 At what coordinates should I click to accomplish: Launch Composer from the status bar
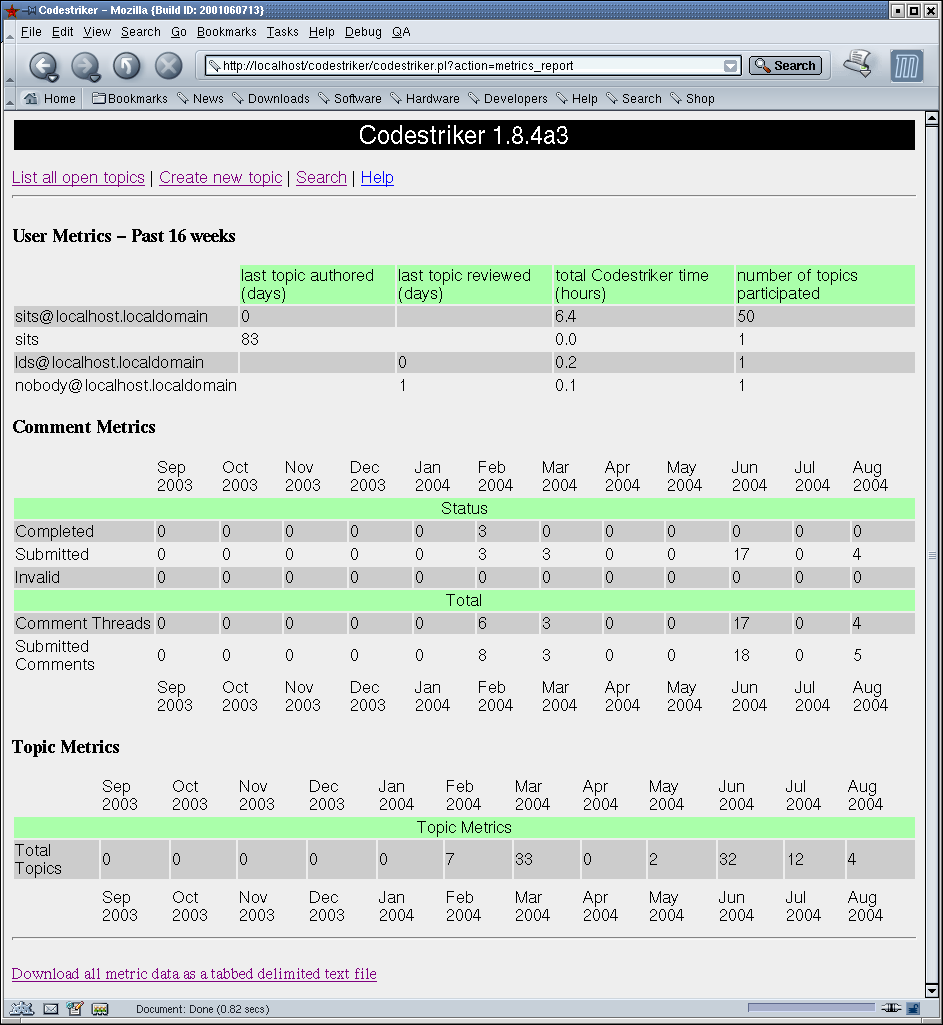(x=75, y=1008)
